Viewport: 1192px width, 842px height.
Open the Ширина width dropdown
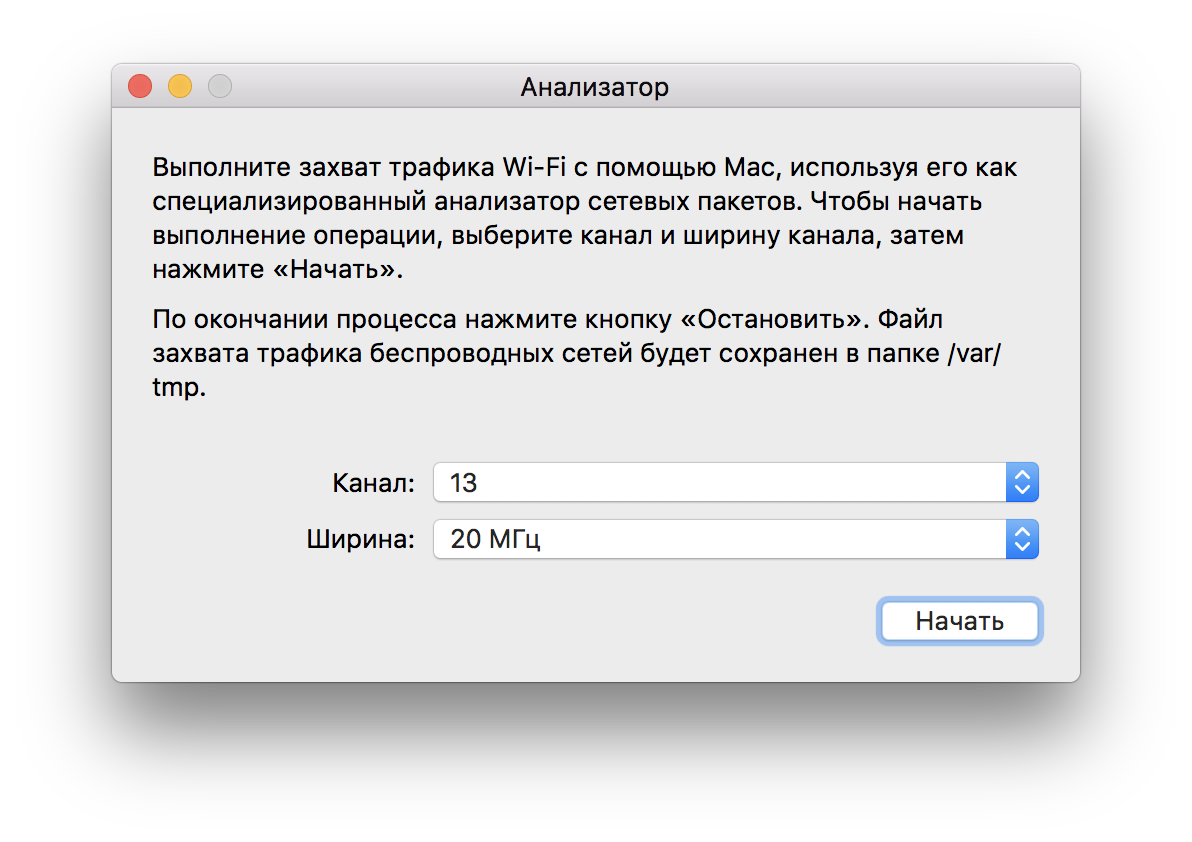720,540
